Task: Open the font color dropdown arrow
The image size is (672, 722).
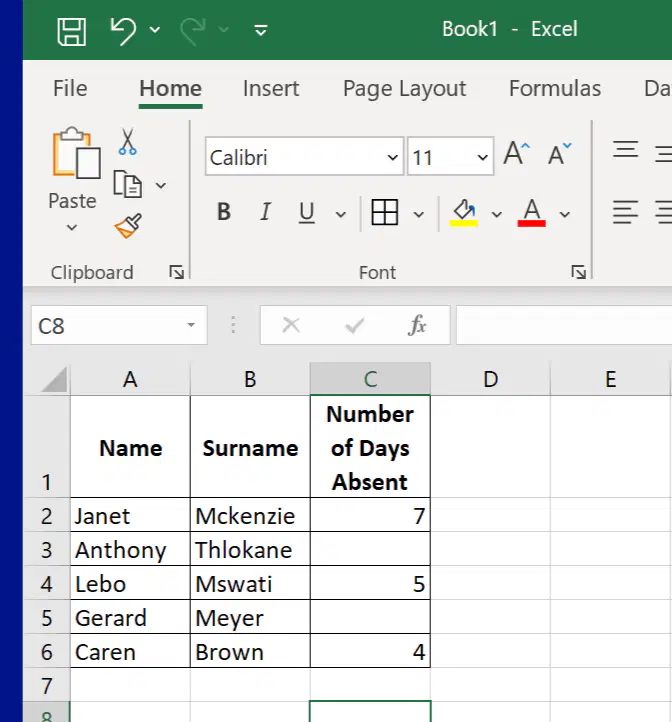Action: coord(565,214)
